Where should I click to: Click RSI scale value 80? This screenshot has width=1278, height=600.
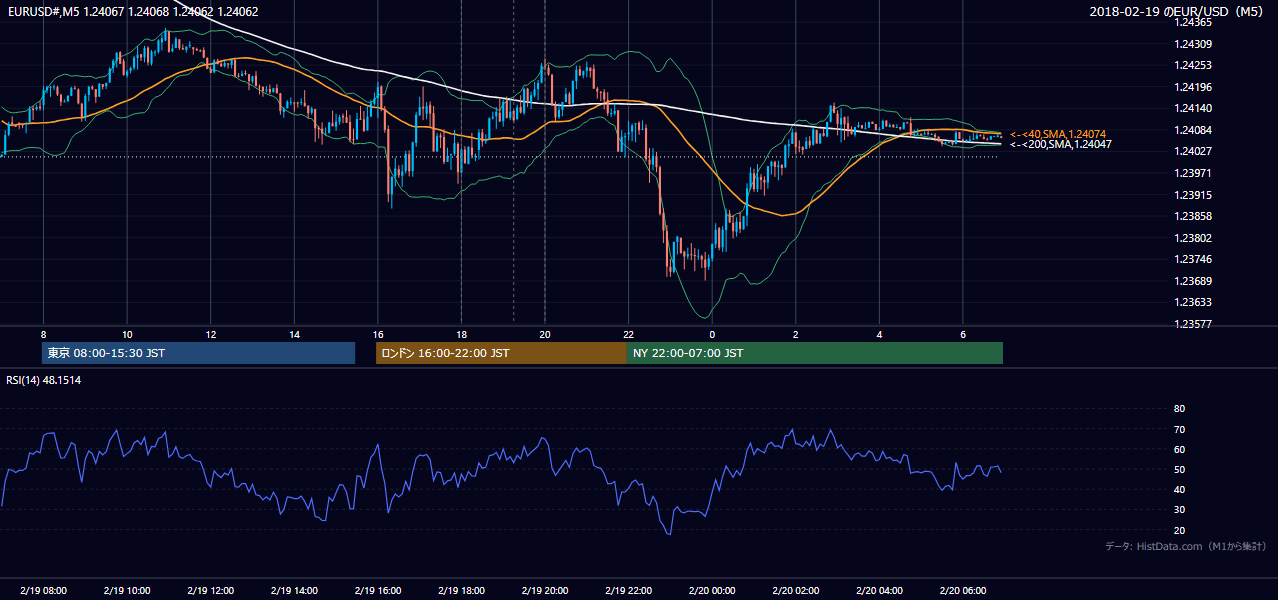[x=1179, y=409]
